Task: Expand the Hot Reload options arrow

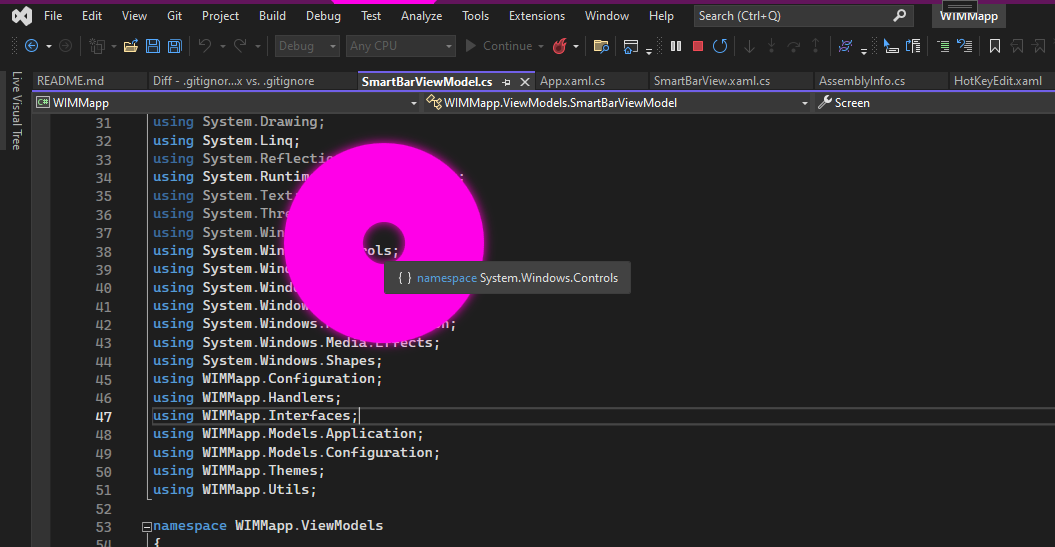Action: 575,46
